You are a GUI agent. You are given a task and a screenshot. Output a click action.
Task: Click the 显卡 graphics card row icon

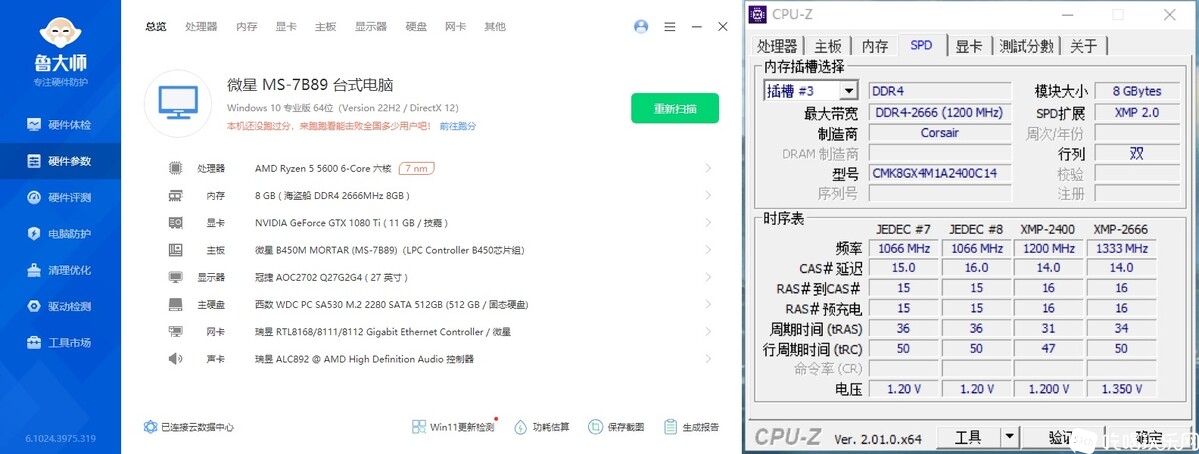click(175, 223)
